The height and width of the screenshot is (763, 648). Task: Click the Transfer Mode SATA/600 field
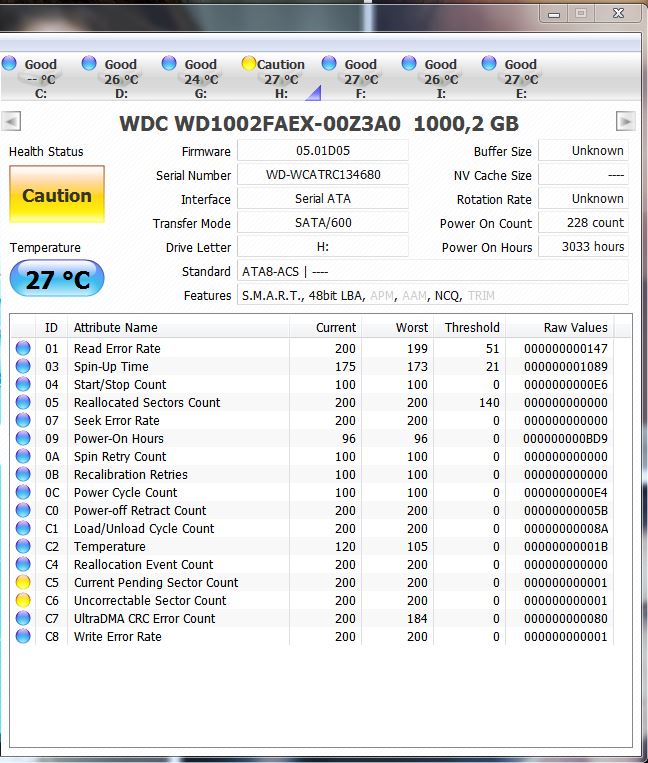click(x=323, y=223)
